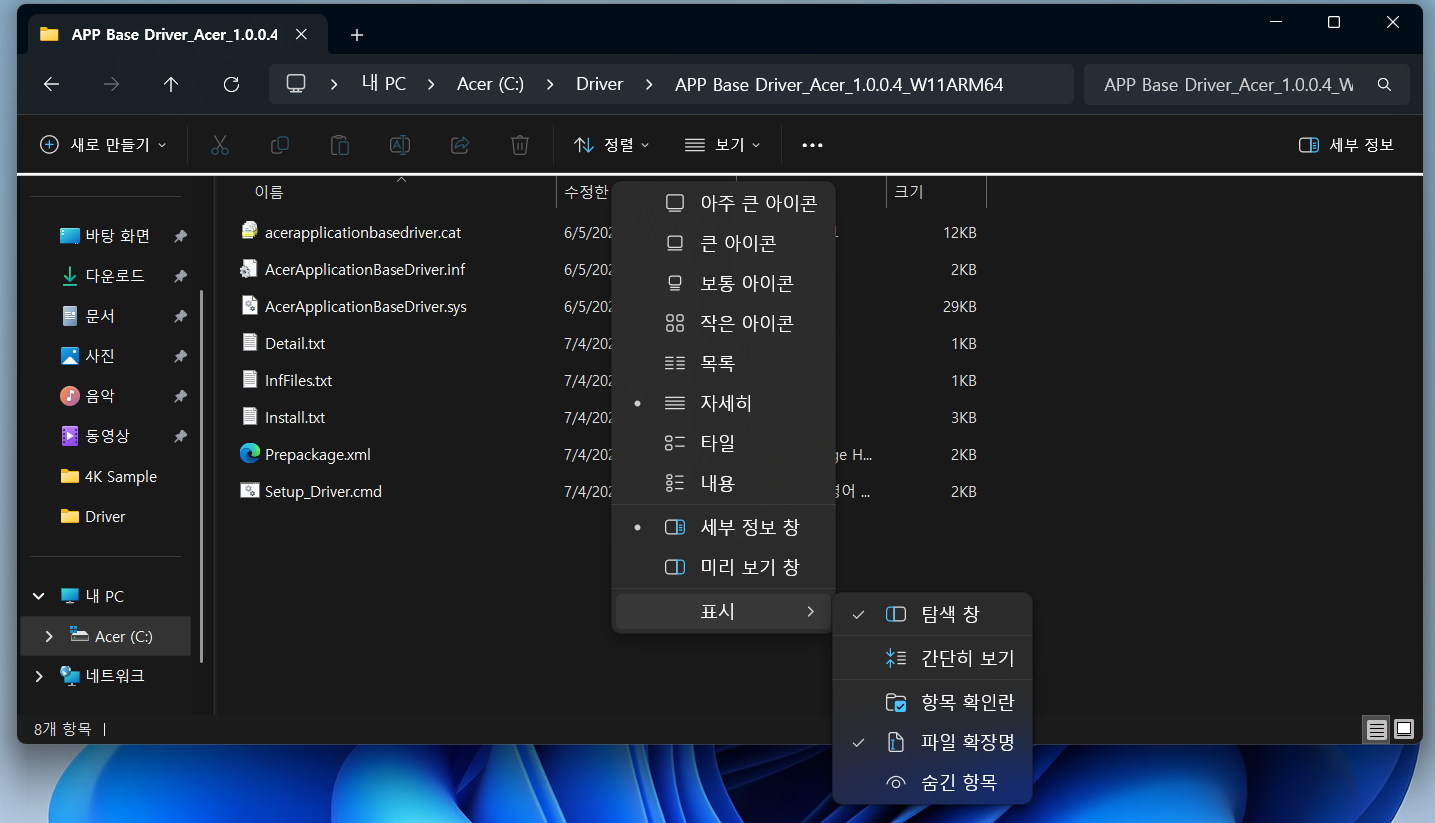Open 동영상 in the sidebar

click(107, 436)
